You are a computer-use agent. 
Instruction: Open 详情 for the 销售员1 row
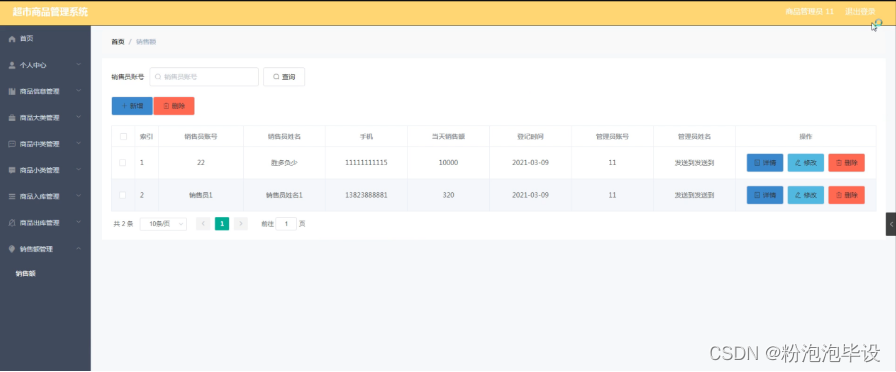pyautogui.click(x=765, y=195)
